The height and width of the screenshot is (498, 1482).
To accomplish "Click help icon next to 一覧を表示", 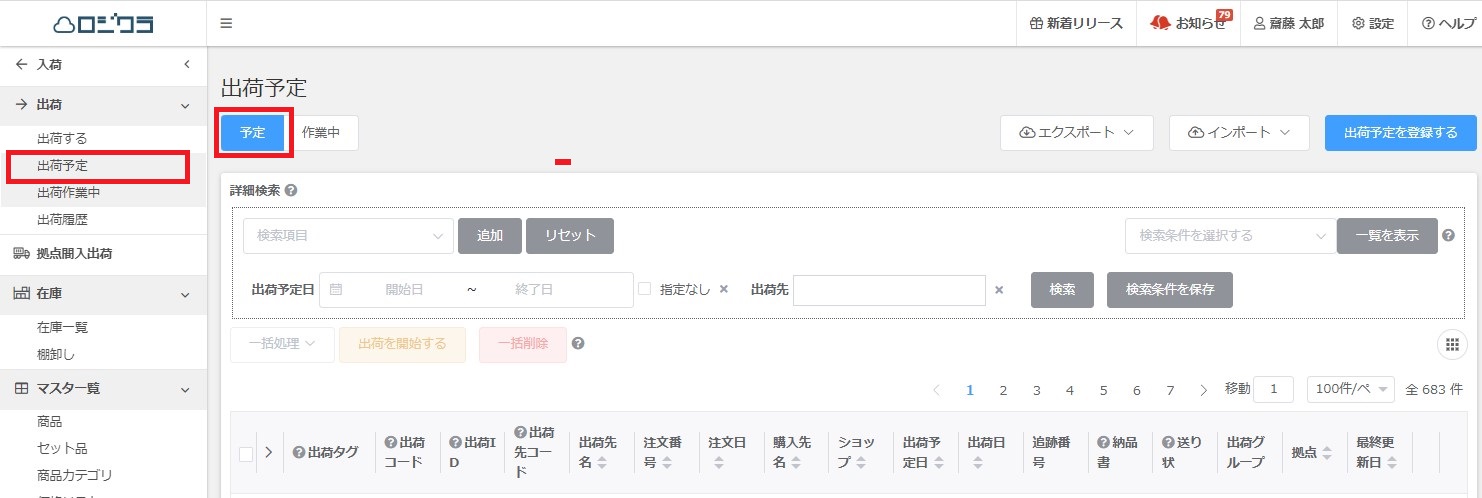I will 1448,236.
